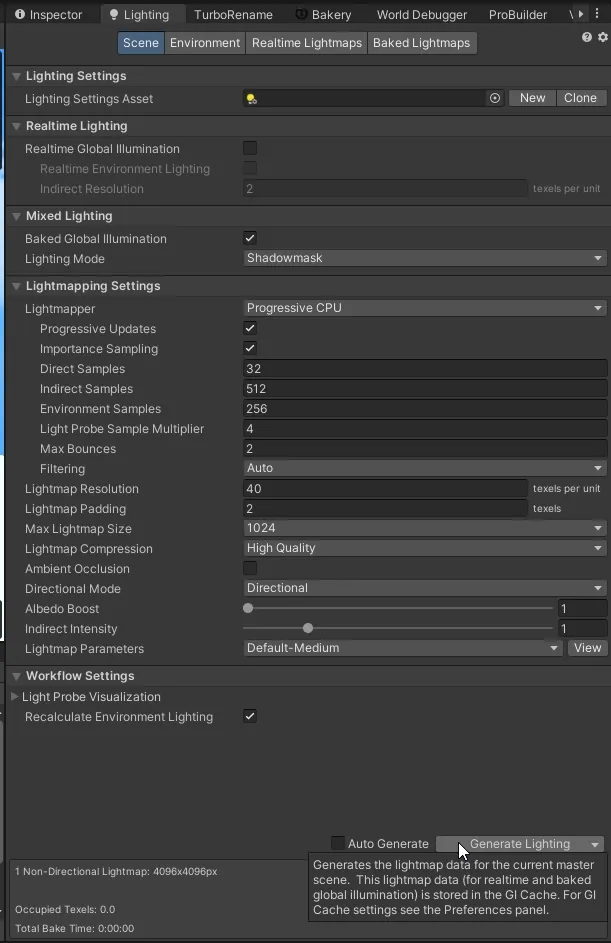Toggle Baked Global Illumination checkbox

coord(250,238)
